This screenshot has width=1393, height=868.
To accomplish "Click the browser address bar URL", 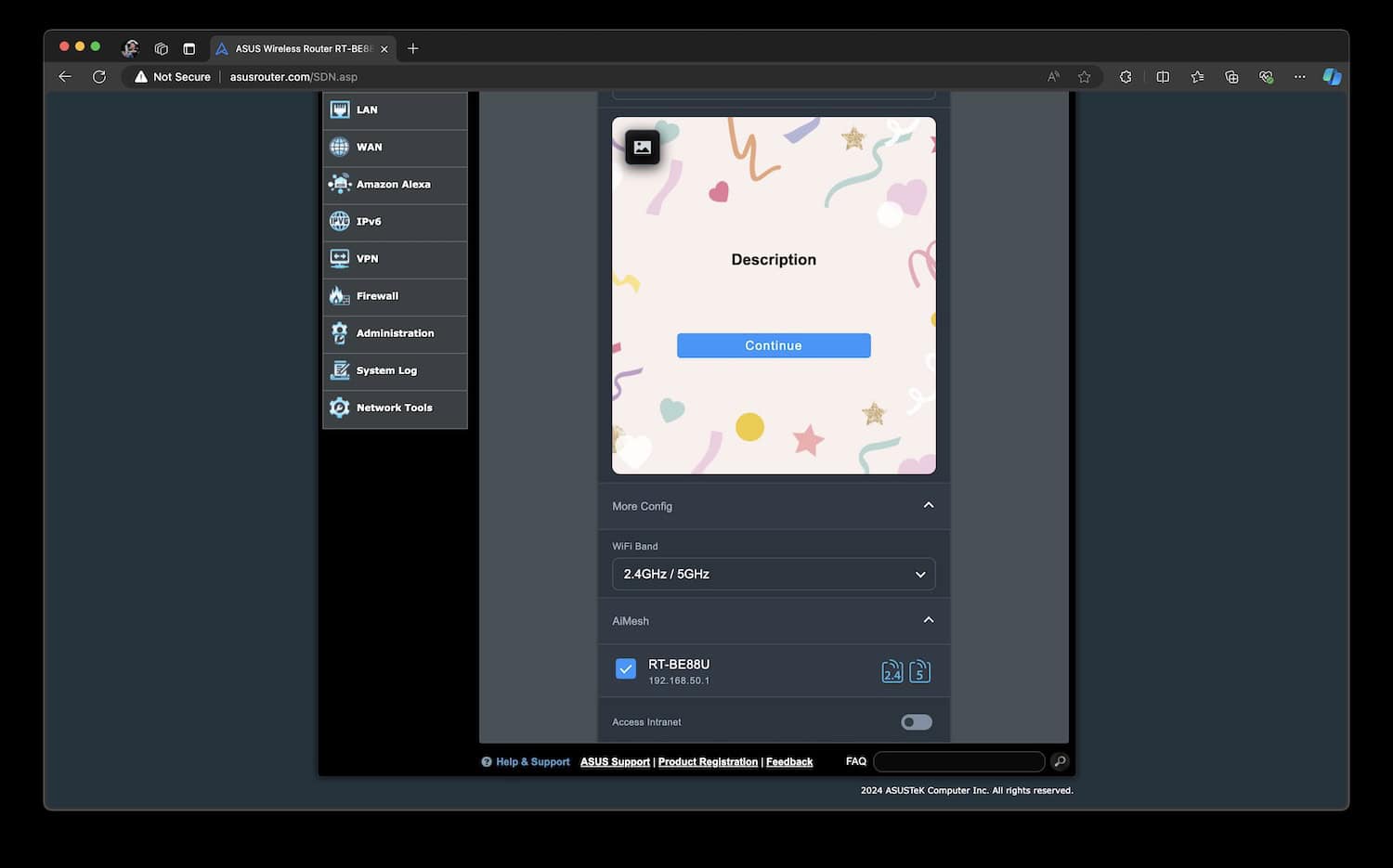I will click(293, 76).
